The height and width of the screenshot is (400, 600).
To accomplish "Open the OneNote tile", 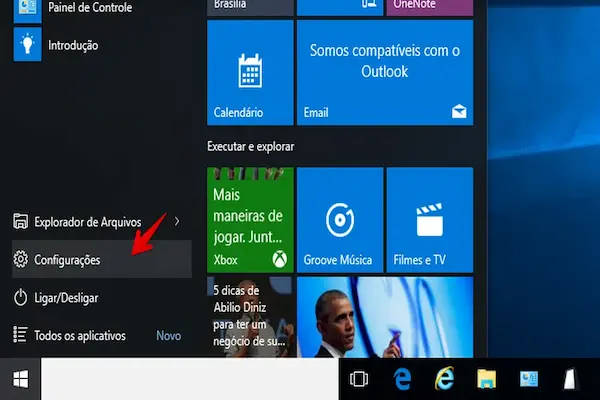I will pyautogui.click(x=429, y=8).
